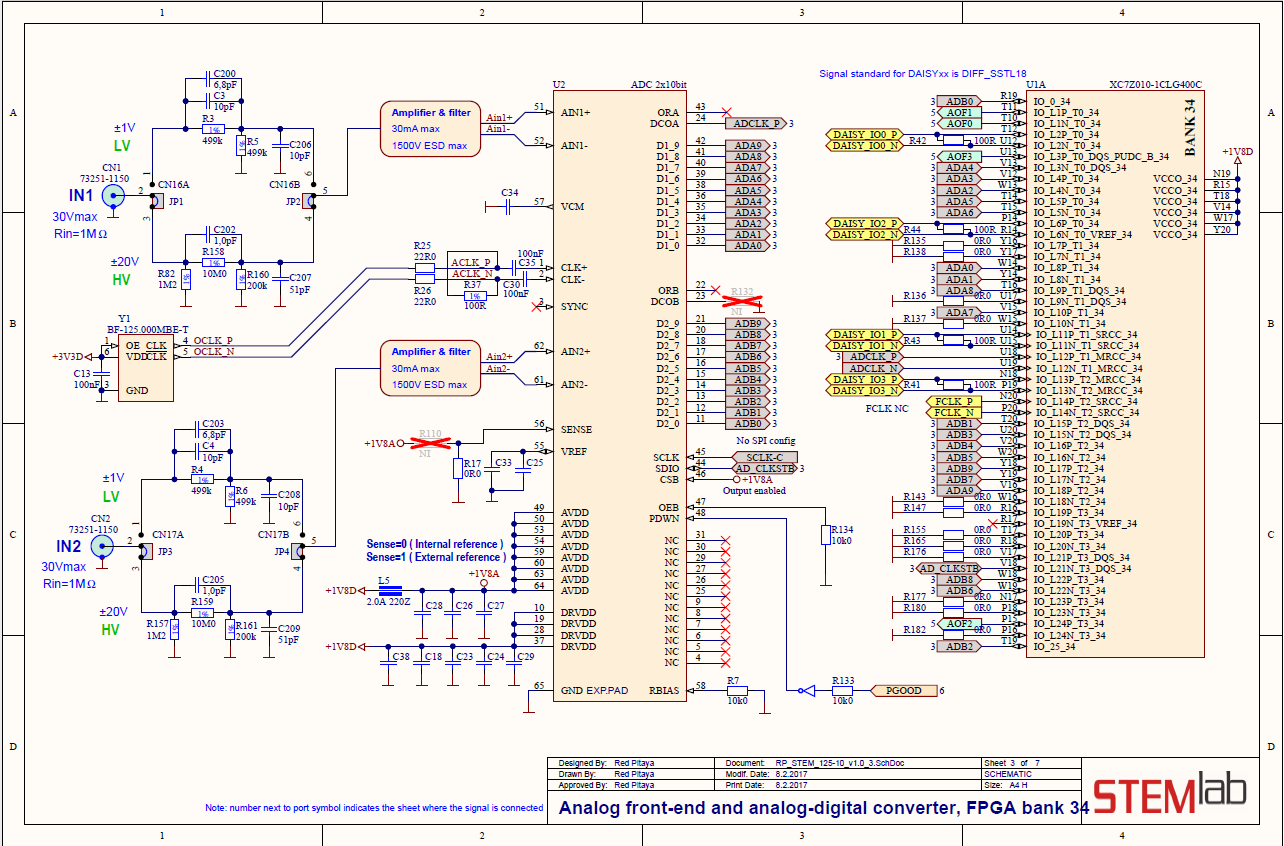
Task: Click resistor R44 symbol
Action: point(953,229)
